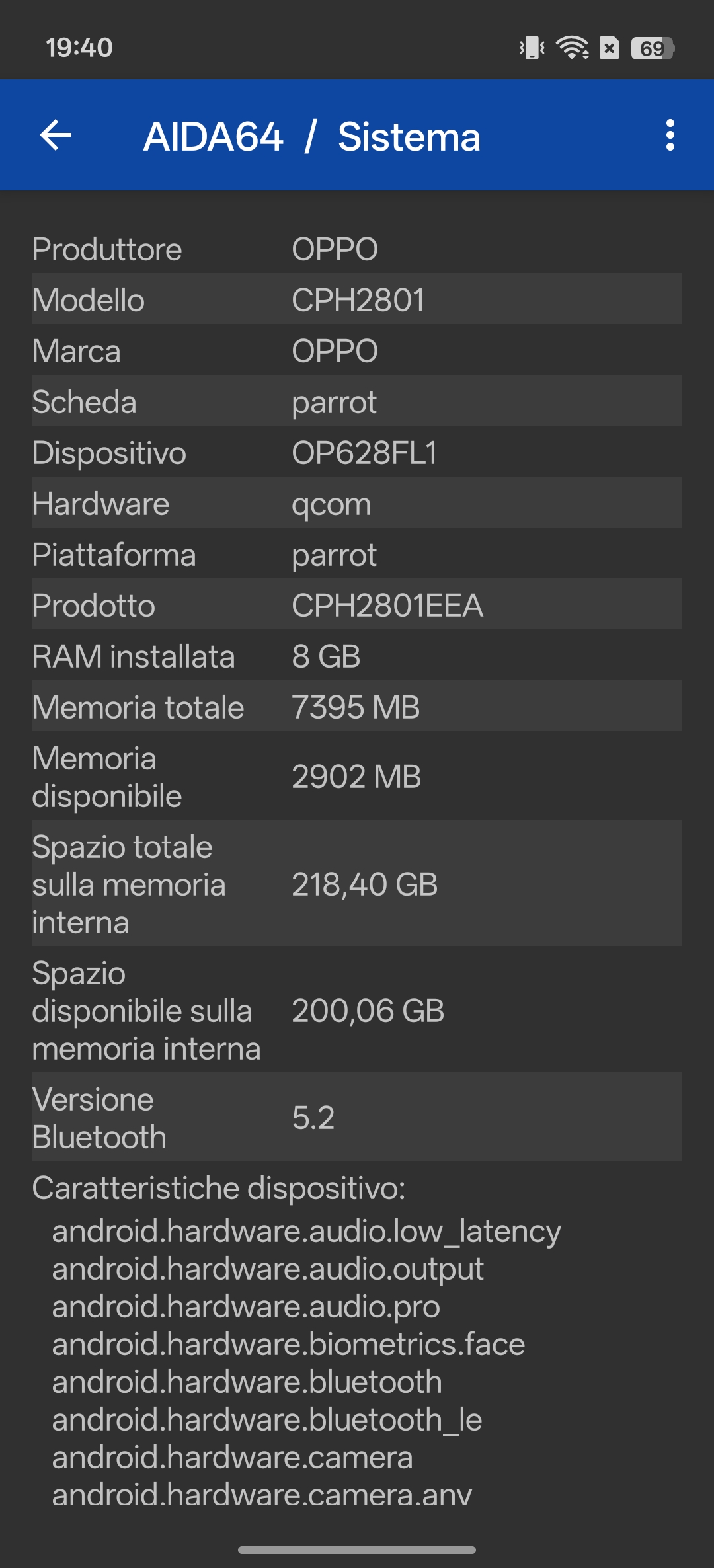This screenshot has width=714, height=1568.
Task: Tap the AIDA64 / Sistema title
Action: pyautogui.click(x=312, y=137)
